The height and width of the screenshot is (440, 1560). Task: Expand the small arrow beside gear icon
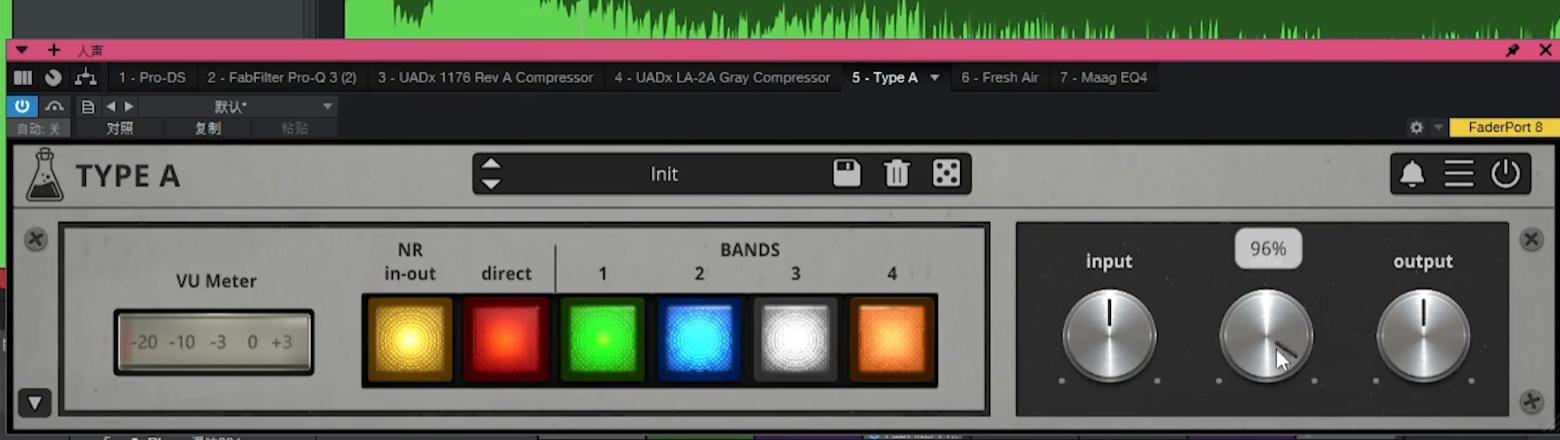[x=1439, y=127]
